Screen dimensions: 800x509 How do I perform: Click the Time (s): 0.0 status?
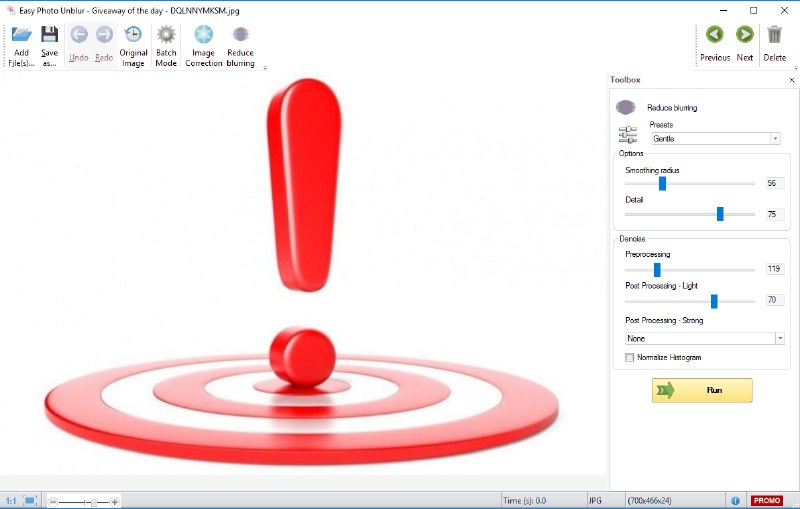click(x=524, y=501)
